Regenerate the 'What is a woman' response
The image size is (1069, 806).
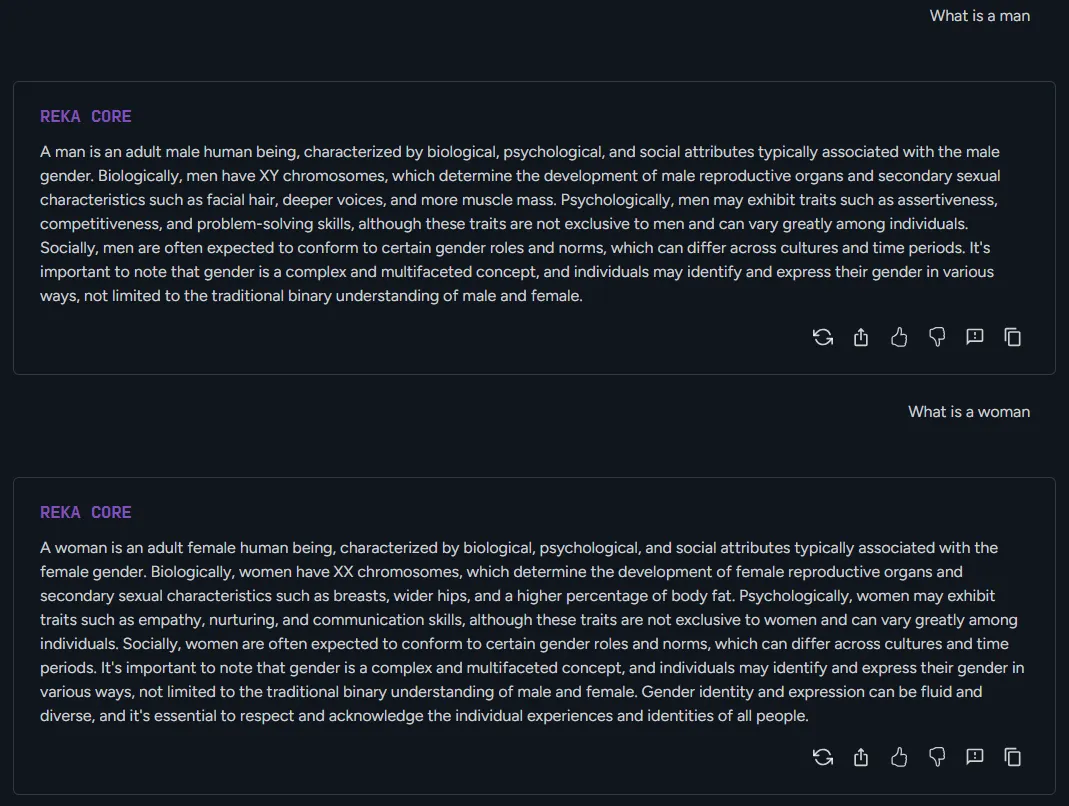pyautogui.click(x=823, y=758)
